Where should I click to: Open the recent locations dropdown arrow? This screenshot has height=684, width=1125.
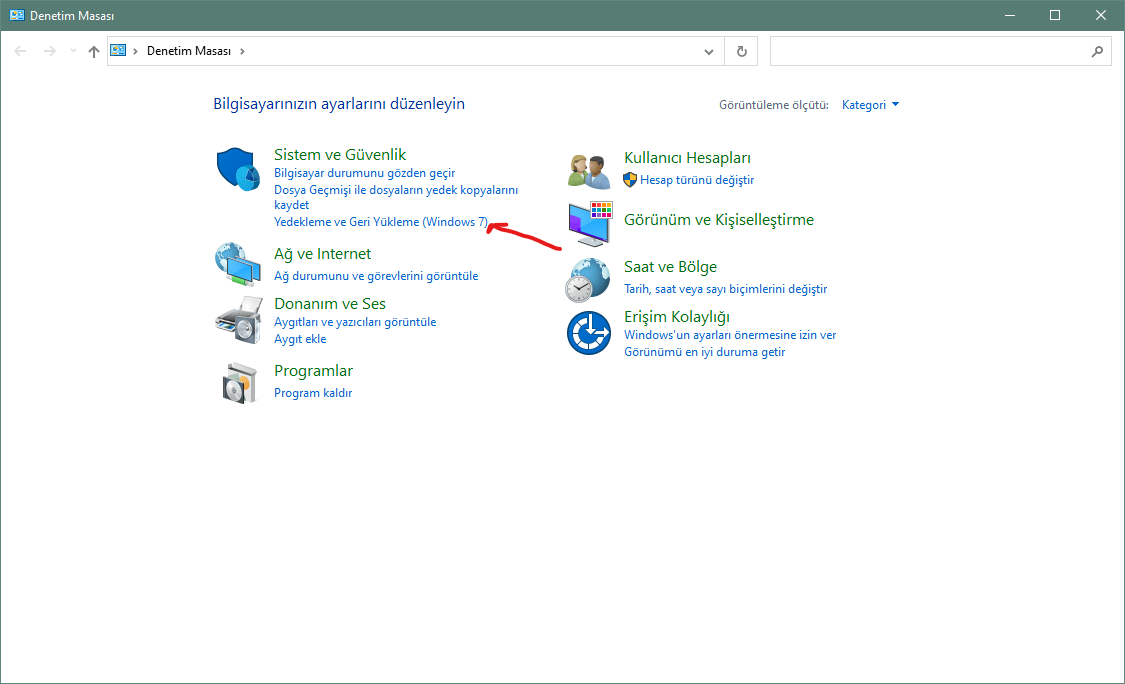point(73,51)
